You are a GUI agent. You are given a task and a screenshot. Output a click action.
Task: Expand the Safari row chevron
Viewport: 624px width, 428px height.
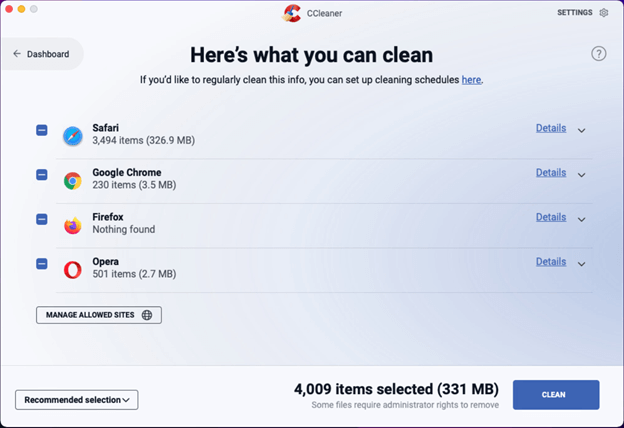(x=581, y=131)
